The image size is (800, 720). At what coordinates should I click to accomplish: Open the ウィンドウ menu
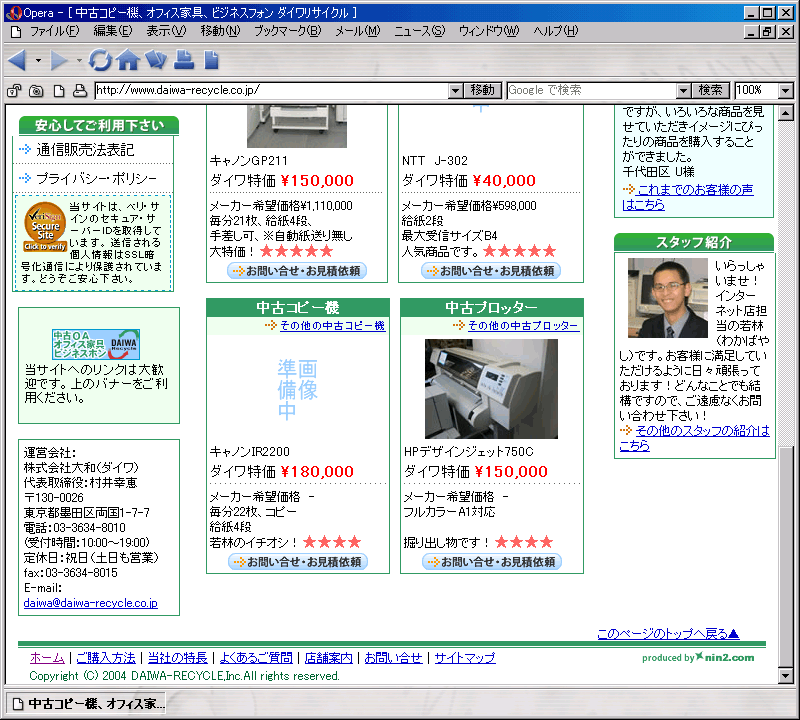coord(489,32)
